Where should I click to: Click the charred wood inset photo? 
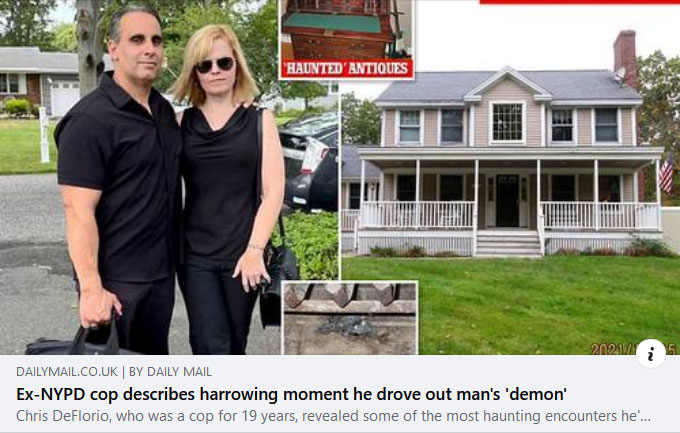(350, 318)
